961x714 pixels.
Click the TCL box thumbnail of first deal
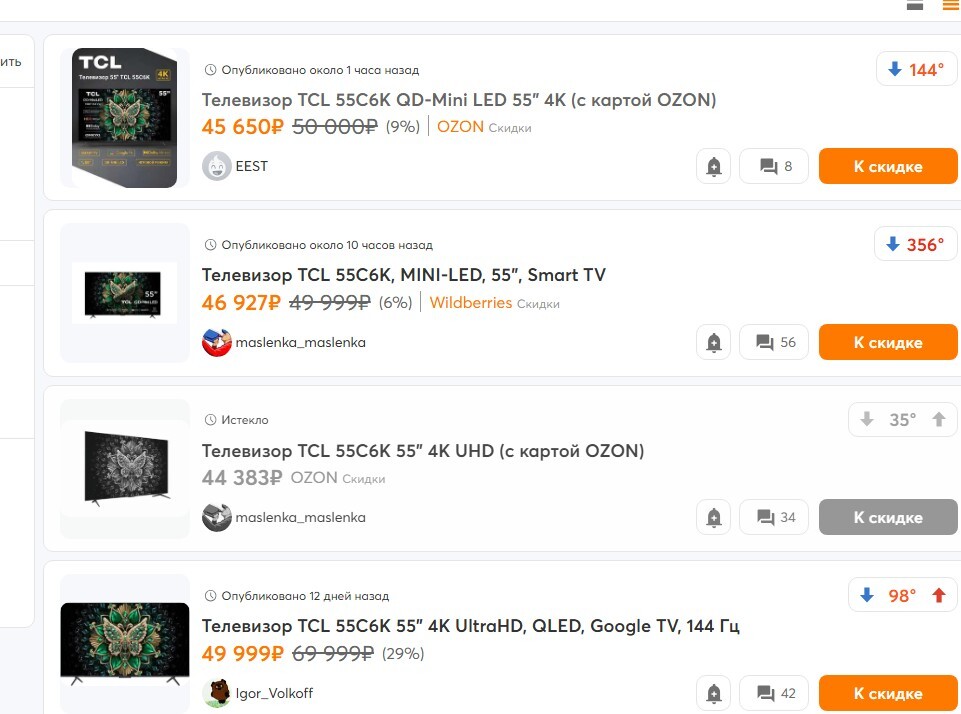click(x=125, y=118)
